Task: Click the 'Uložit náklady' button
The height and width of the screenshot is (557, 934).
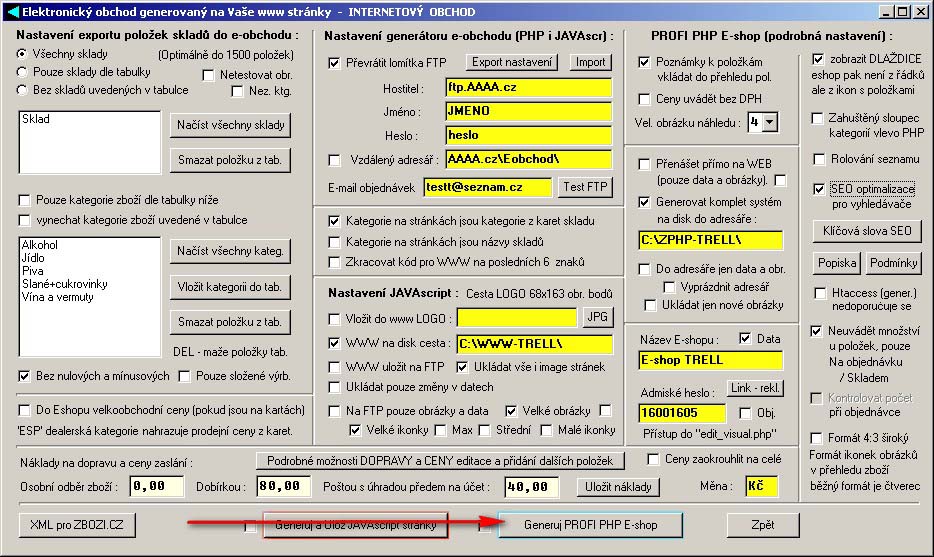Action: point(618,487)
